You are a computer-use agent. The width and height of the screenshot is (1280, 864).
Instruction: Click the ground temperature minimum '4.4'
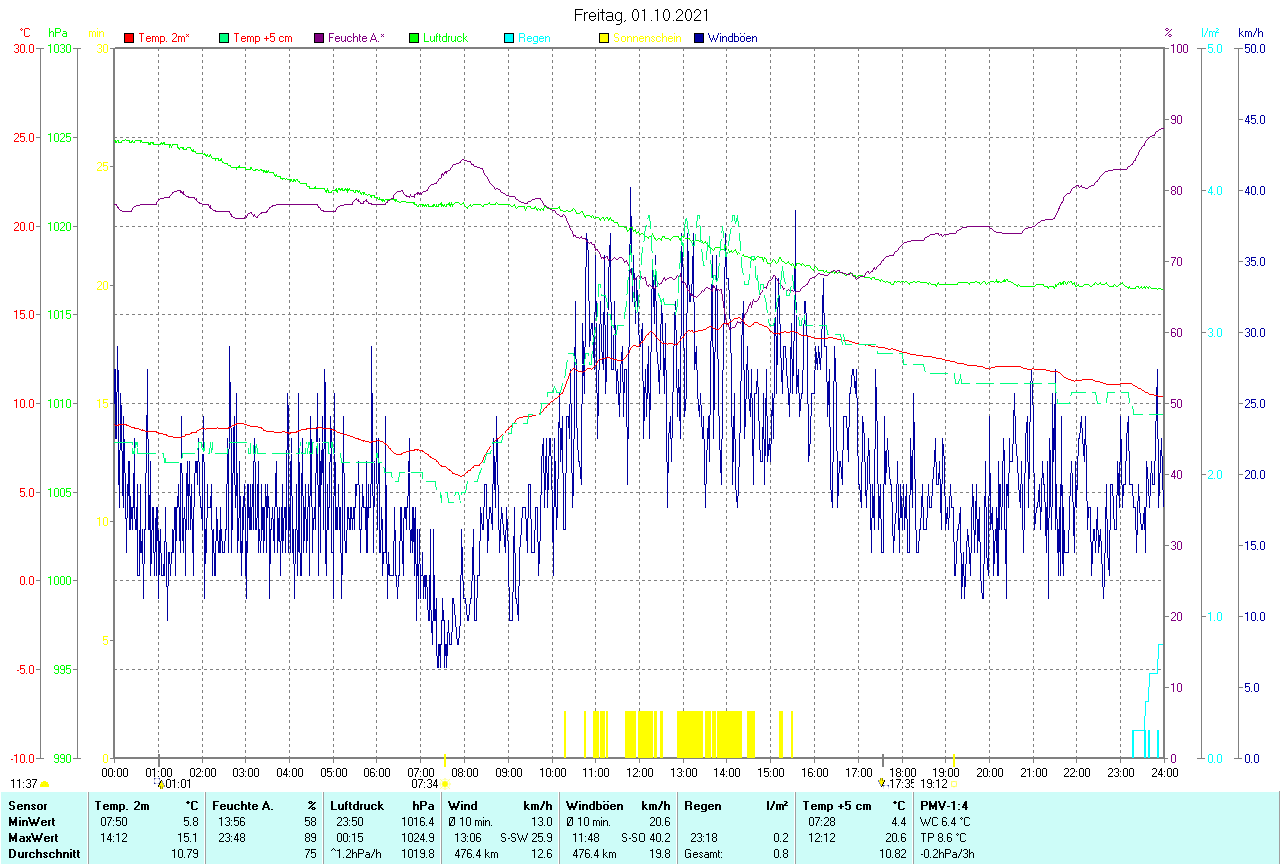click(897, 822)
